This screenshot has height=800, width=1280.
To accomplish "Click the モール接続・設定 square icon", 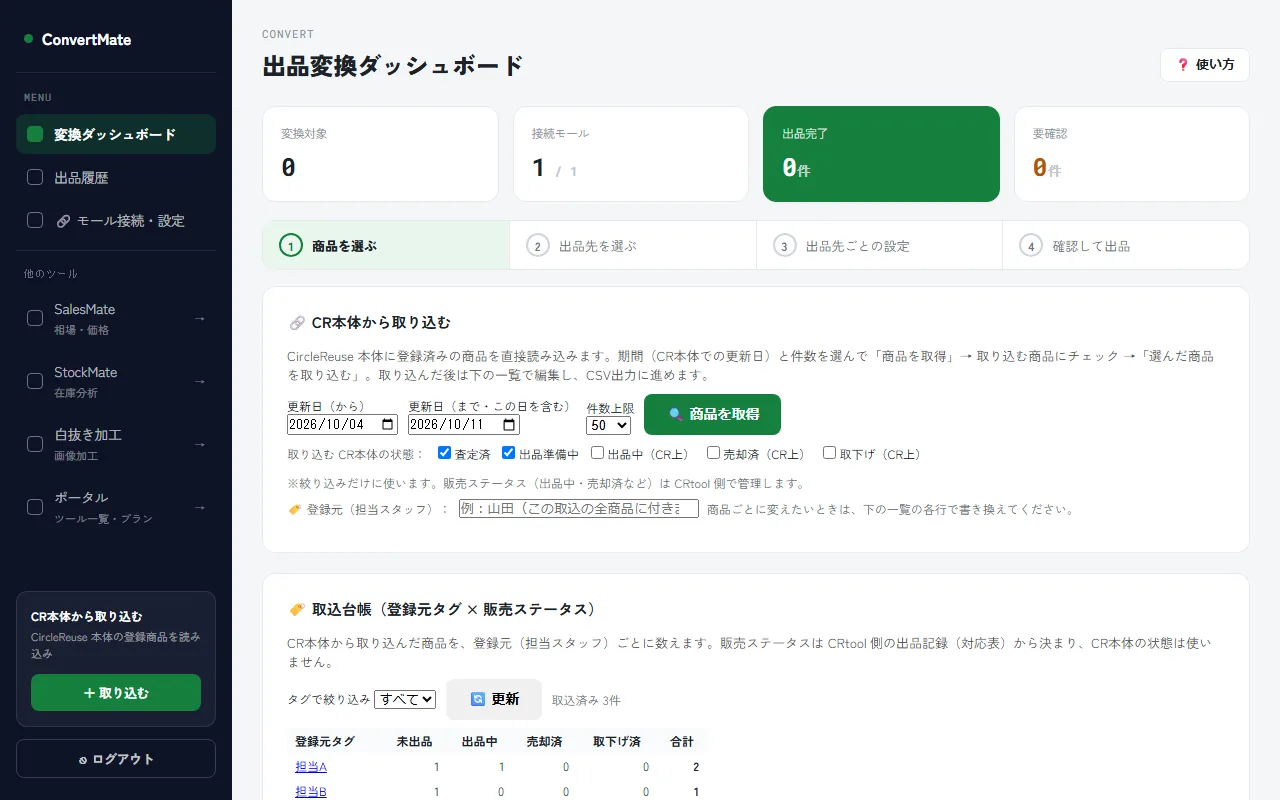I will point(35,220).
